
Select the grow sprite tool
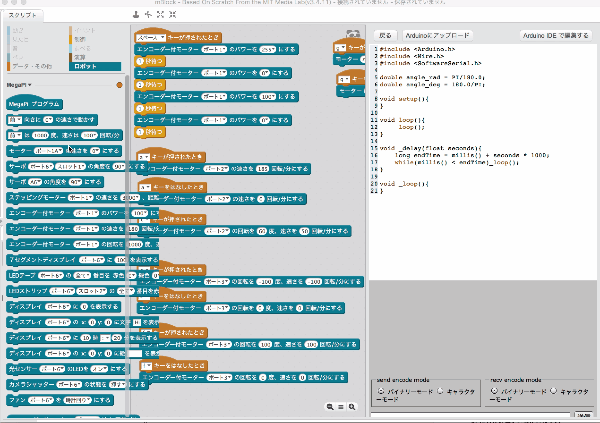coord(160,15)
